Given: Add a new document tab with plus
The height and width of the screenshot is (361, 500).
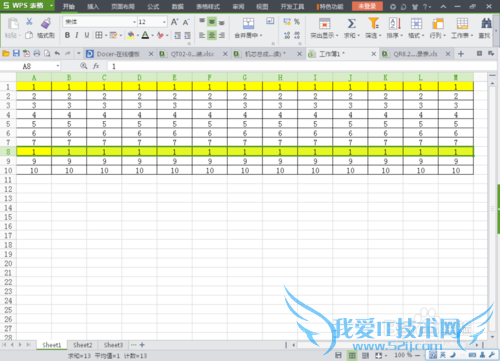Looking at the screenshot, I should (461, 54).
